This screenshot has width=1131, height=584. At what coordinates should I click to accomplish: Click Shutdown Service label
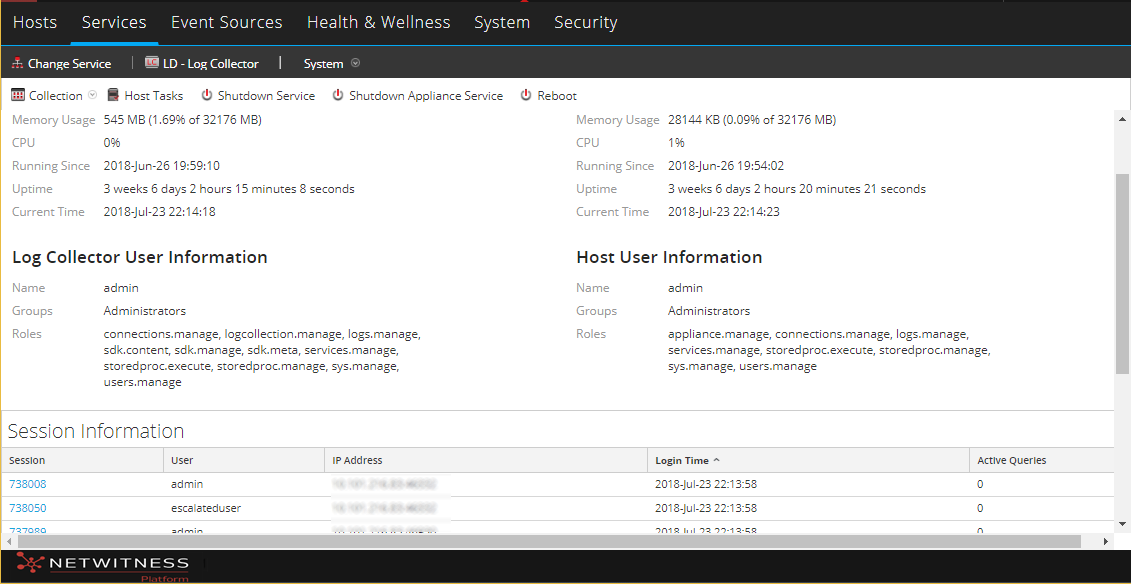(266, 95)
